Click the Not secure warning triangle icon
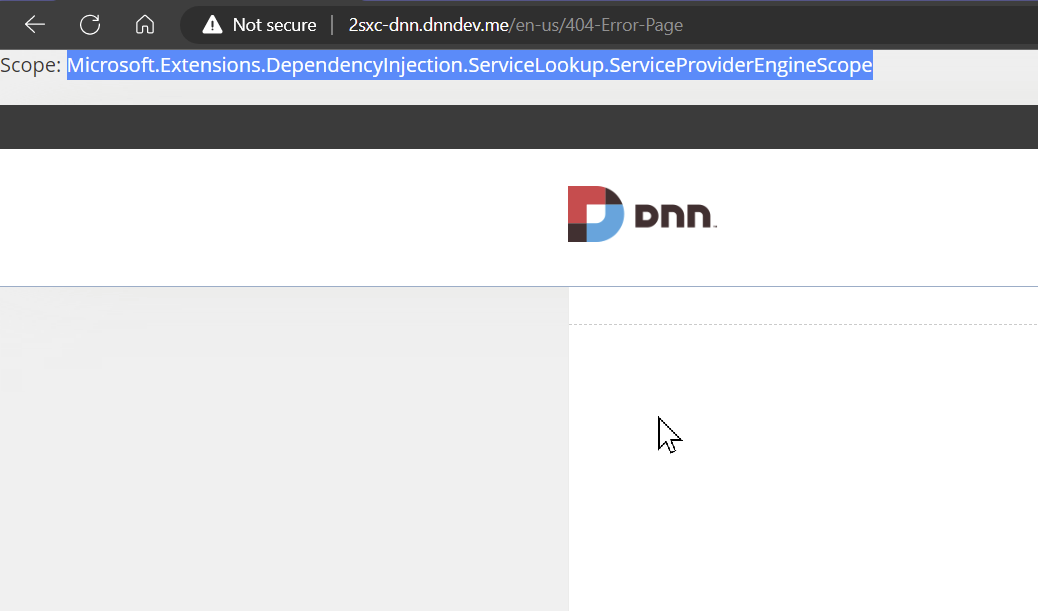This screenshot has height=611, width=1038. tap(211, 24)
